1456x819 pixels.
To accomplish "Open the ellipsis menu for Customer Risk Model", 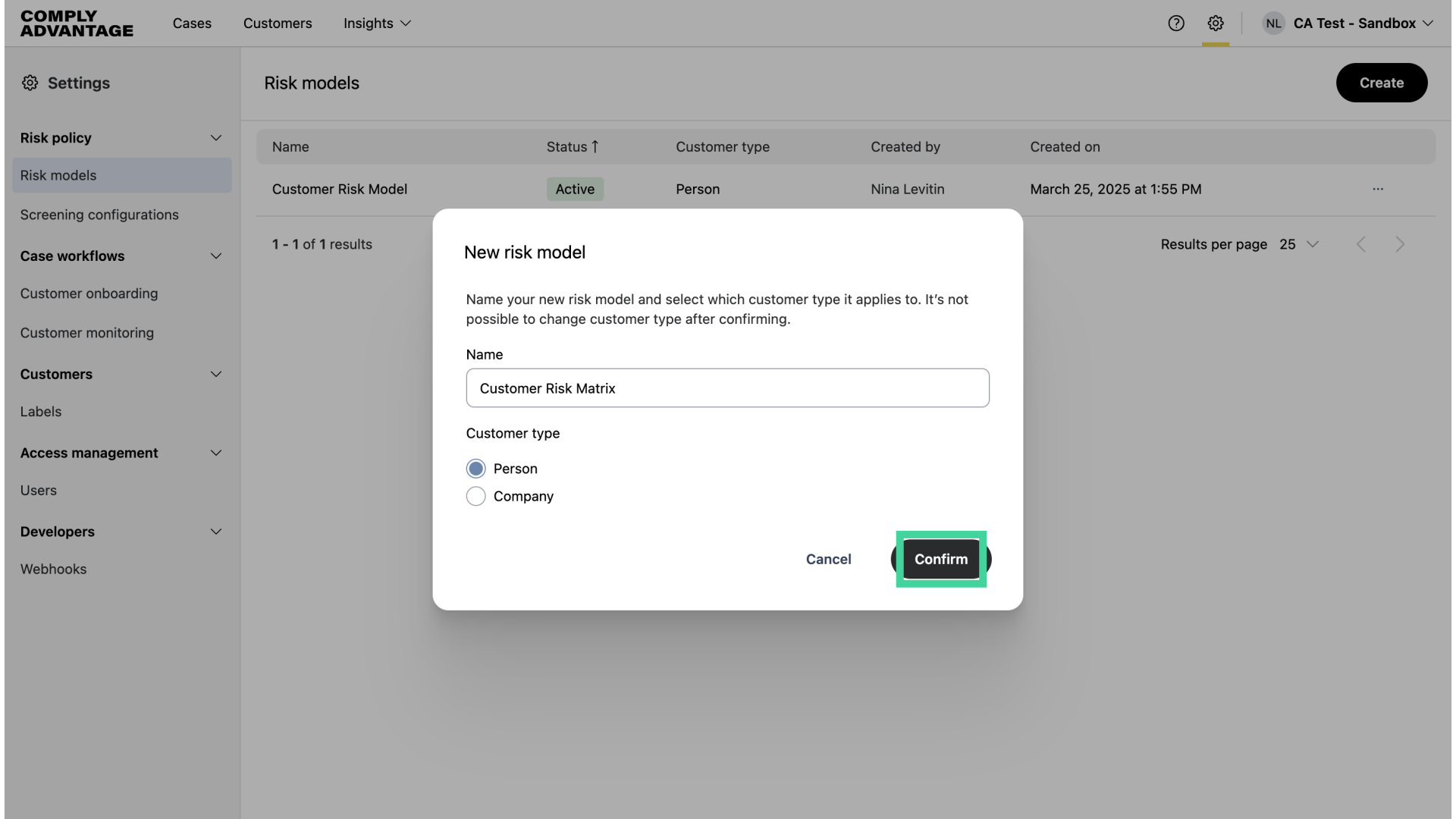I will point(1378,189).
